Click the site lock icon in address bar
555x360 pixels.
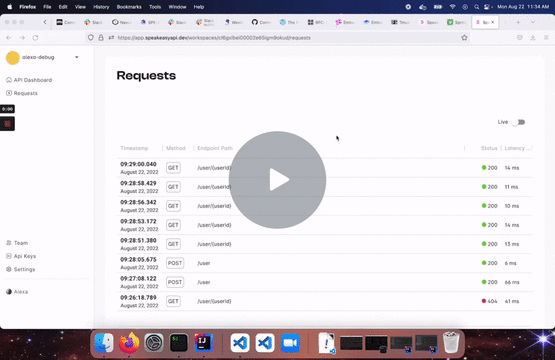(x=101, y=38)
